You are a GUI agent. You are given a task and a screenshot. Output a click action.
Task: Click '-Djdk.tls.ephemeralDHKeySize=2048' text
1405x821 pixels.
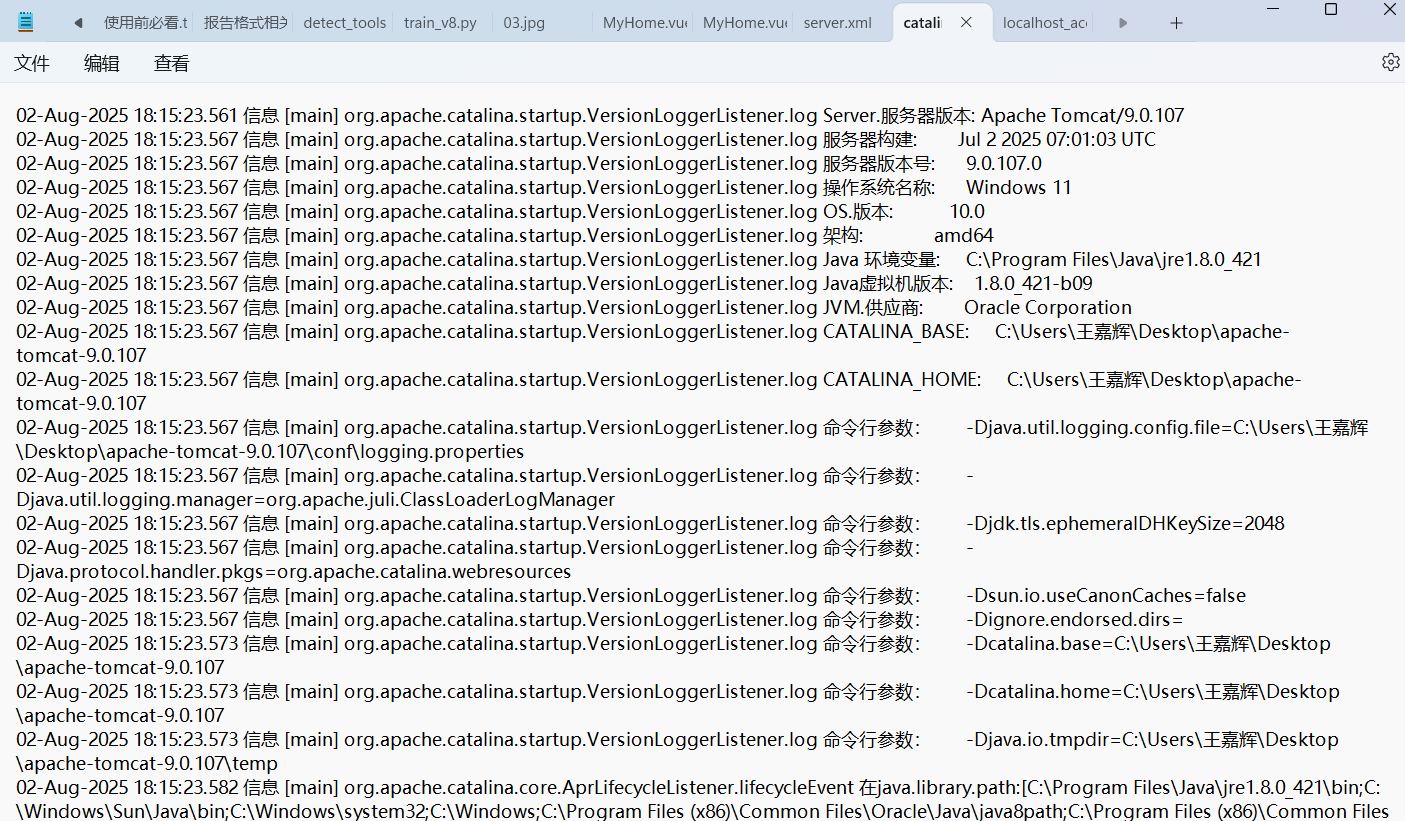pyautogui.click(x=1125, y=523)
